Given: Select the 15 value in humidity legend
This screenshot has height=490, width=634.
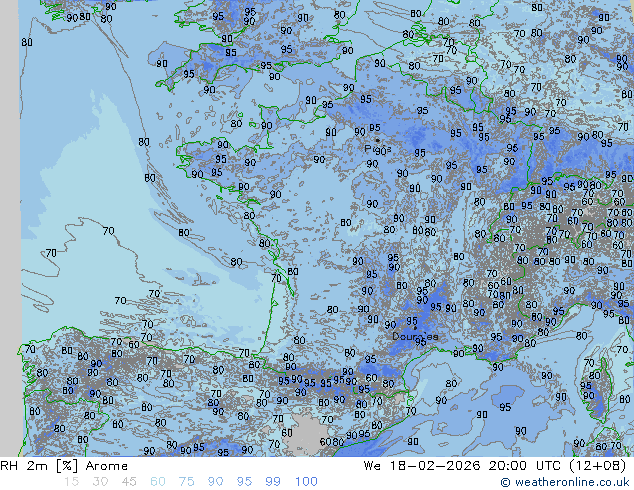Looking at the screenshot, I should point(71,482).
